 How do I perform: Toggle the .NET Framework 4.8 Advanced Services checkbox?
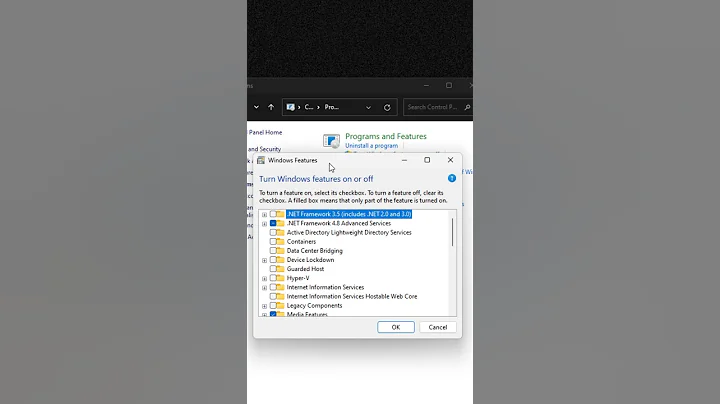273,223
